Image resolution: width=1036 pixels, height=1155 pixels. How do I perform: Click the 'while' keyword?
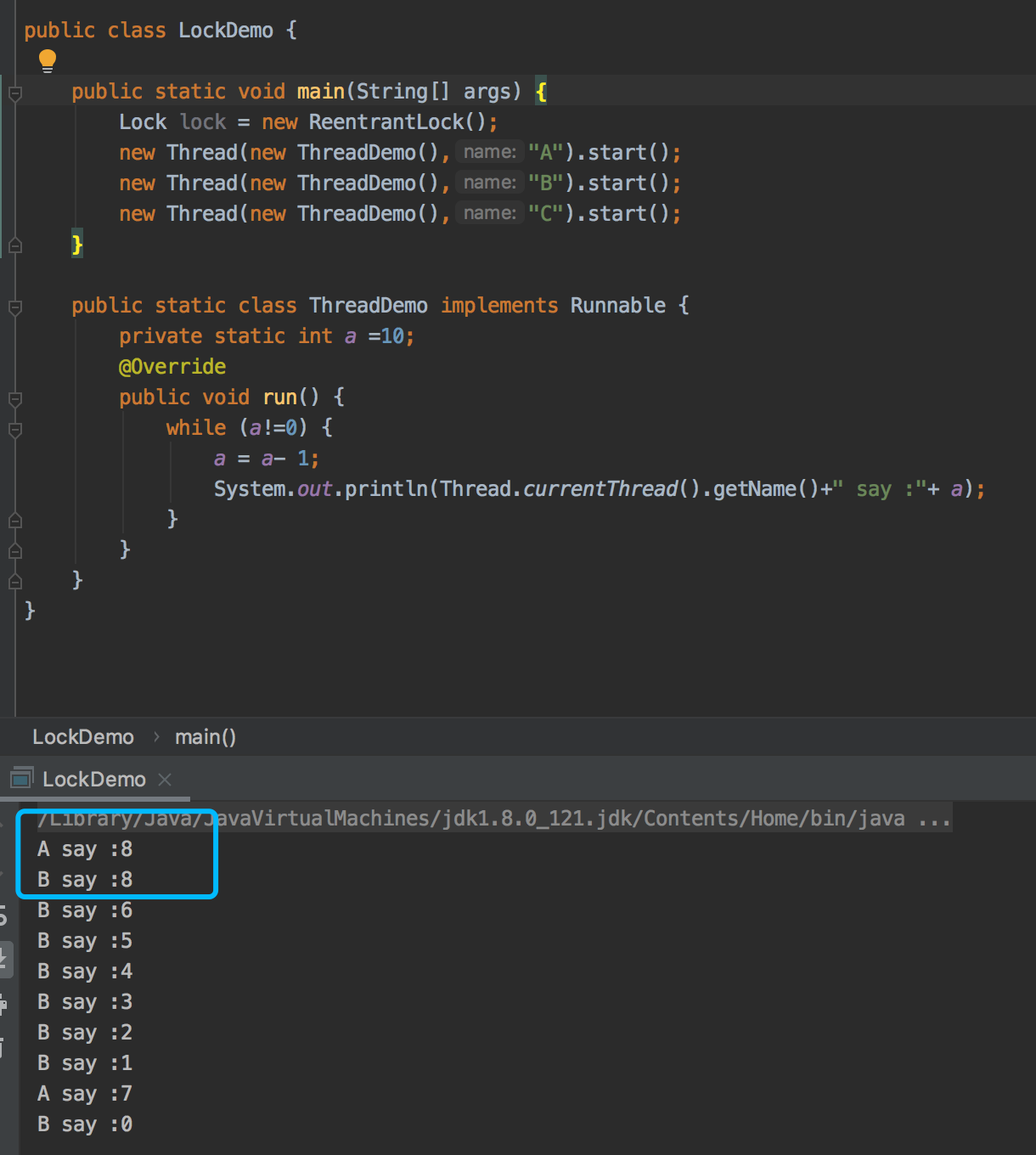[196, 428]
